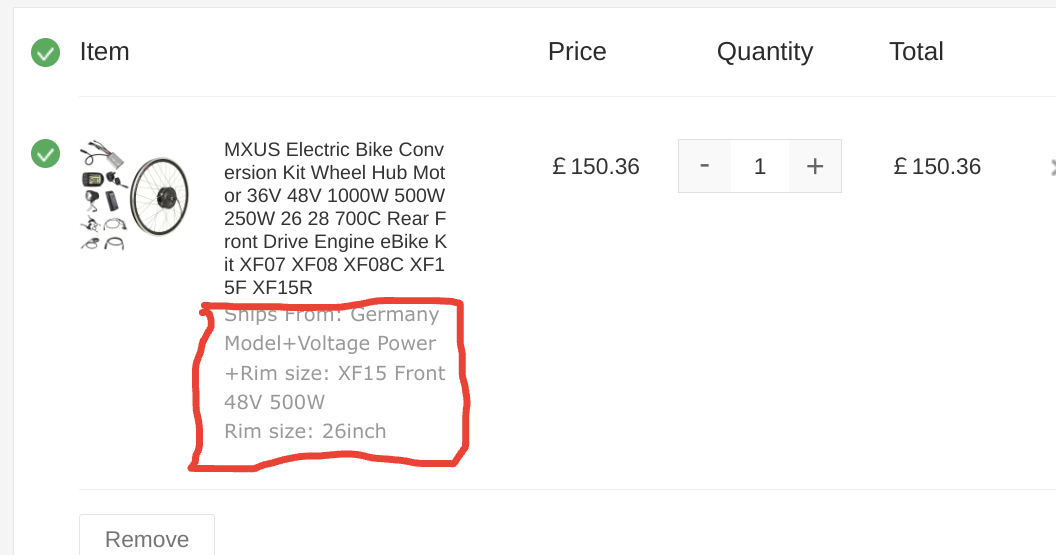1056x555 pixels.
Task: Click the 48V 500W variant text
Action: click(x=275, y=402)
